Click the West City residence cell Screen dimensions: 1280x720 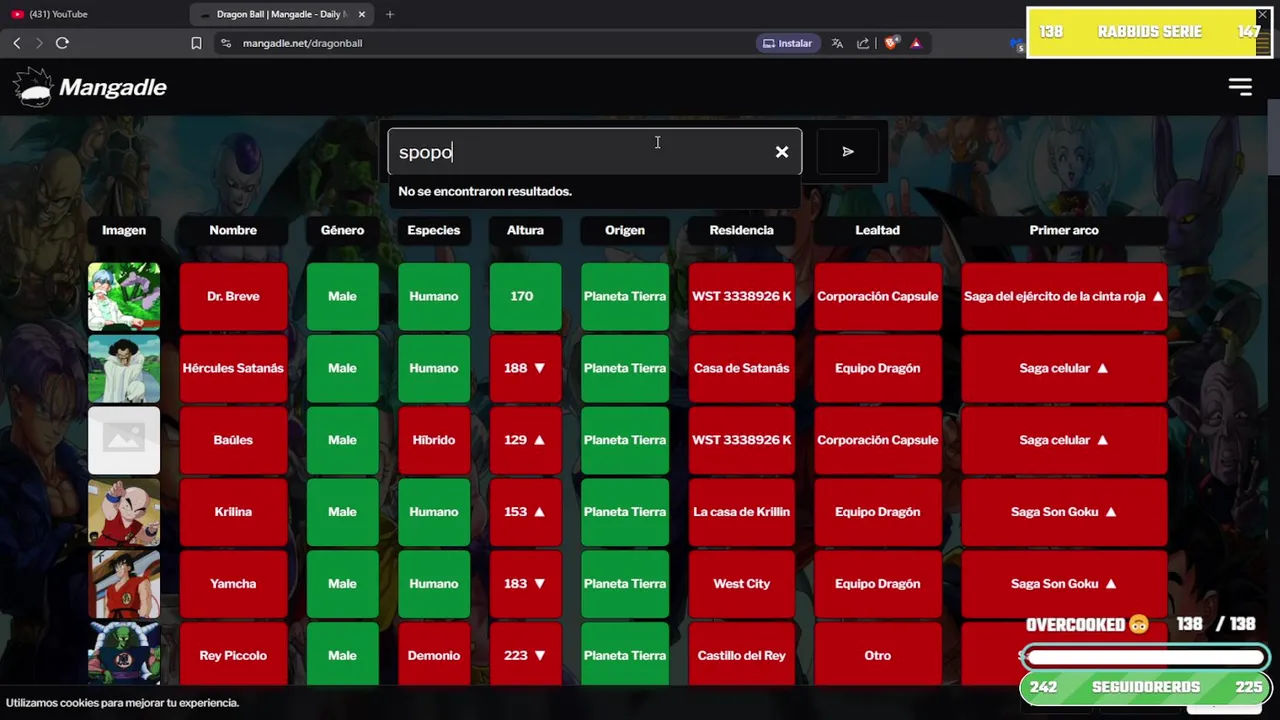tap(741, 584)
